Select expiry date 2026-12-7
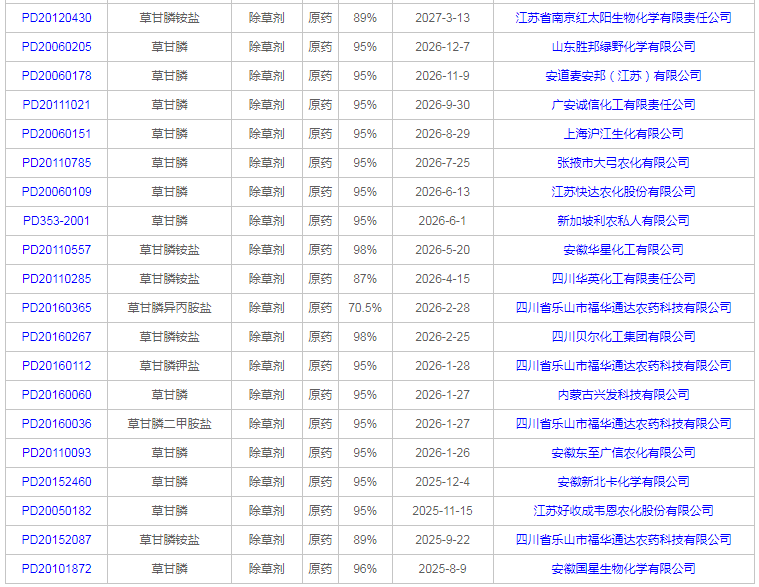Screen dimensions: 759x587 [x=442, y=47]
